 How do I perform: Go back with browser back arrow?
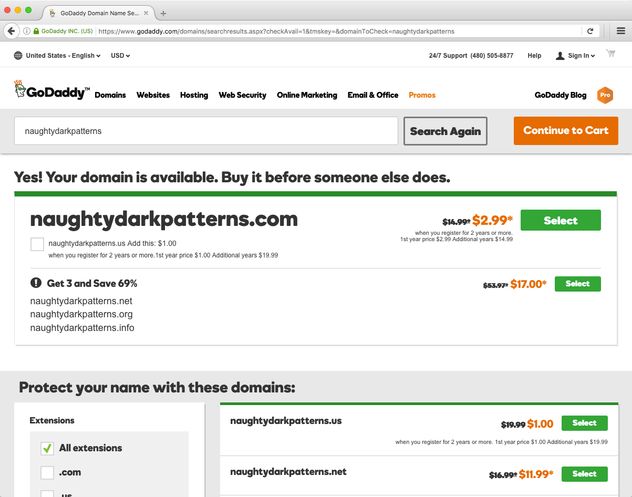point(11,31)
